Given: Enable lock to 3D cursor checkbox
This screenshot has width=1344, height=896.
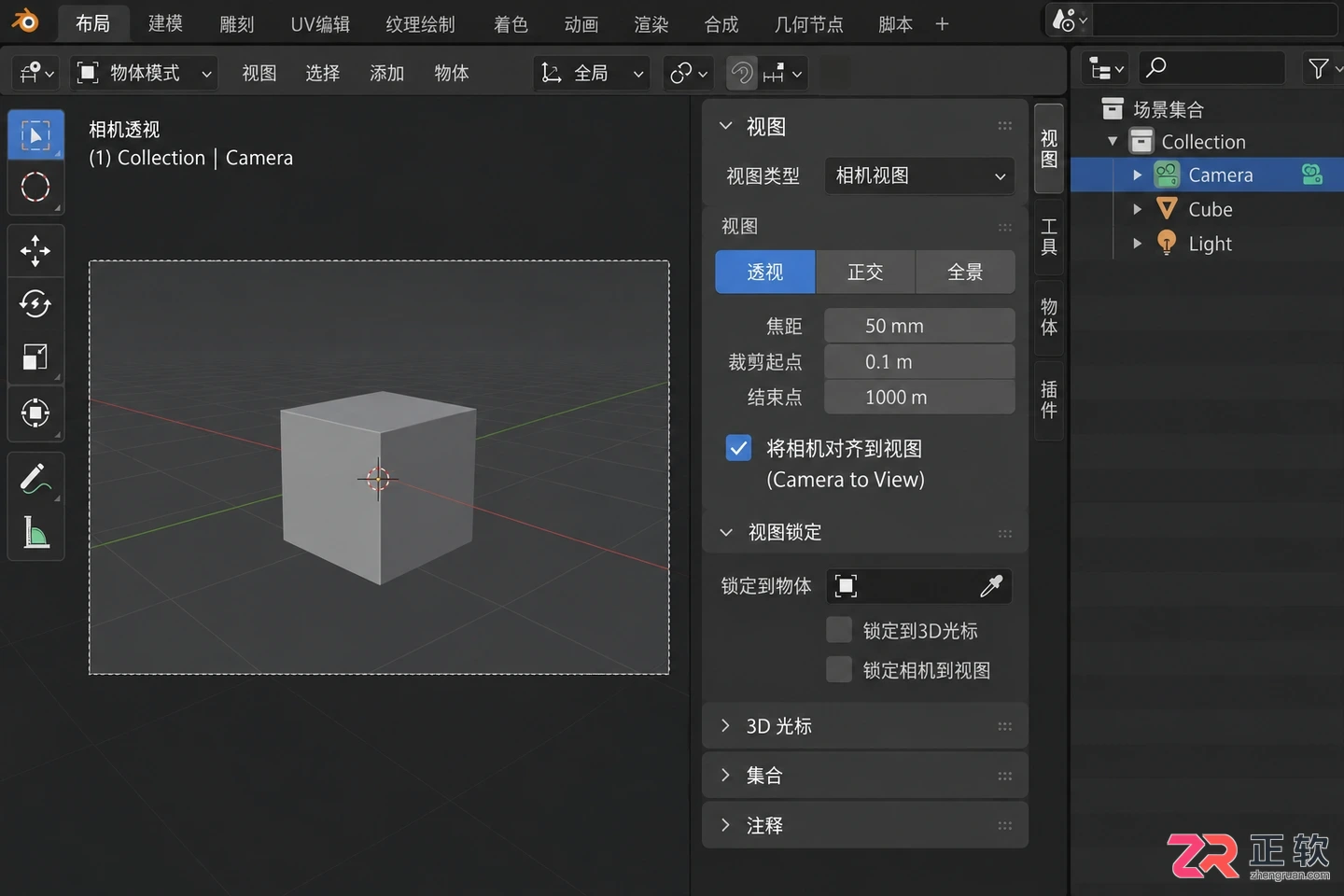Looking at the screenshot, I should click(x=839, y=630).
